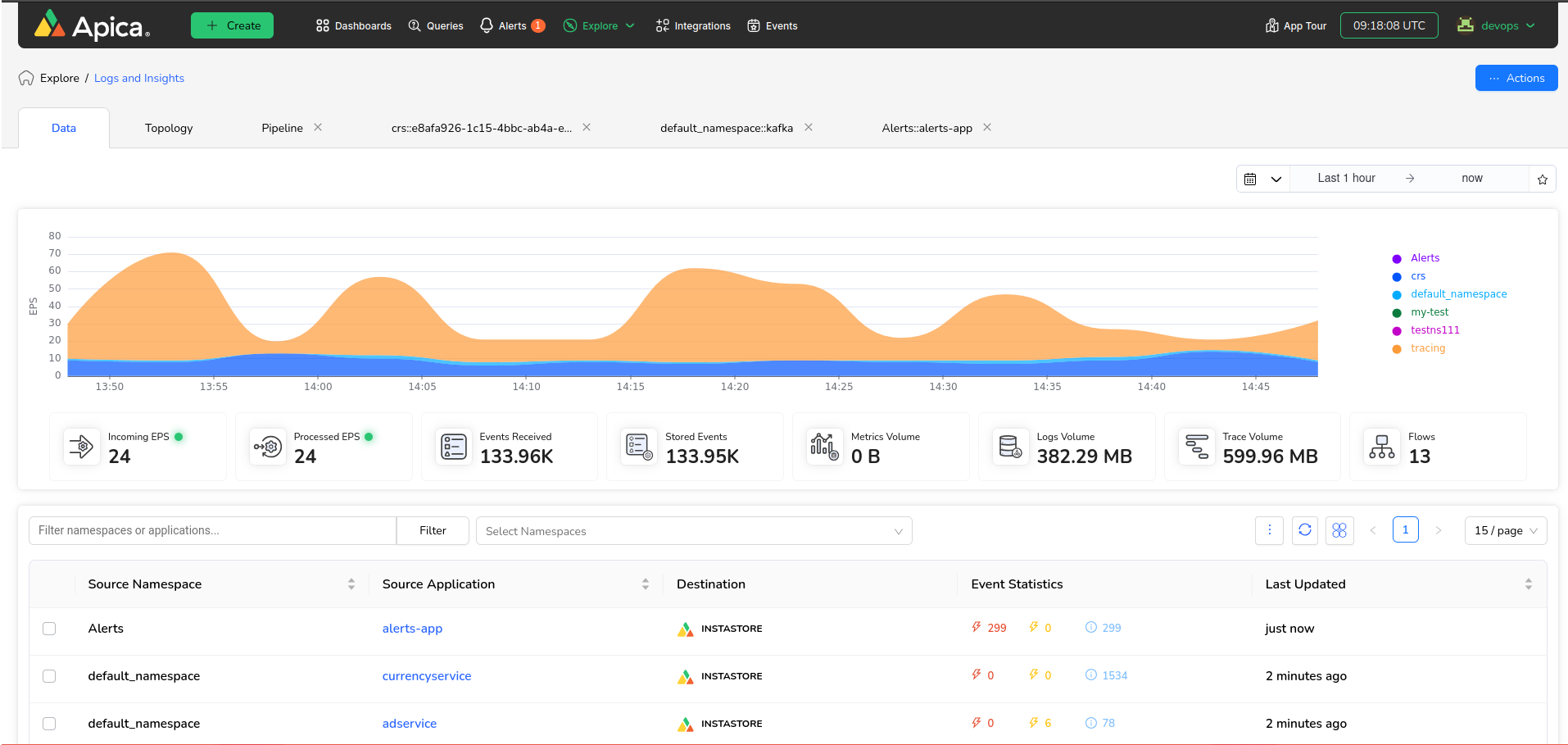This screenshot has height=745, width=1568.
Task: Open the grid view icon button
Action: [x=1339, y=530]
